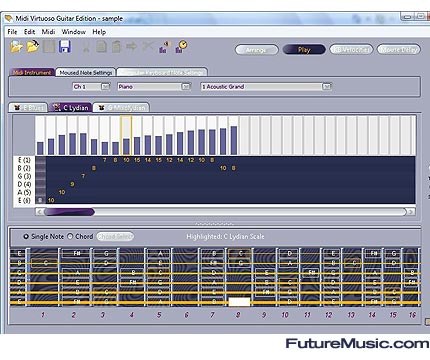
Task: Click the fret number '5' label
Action: click(159, 315)
